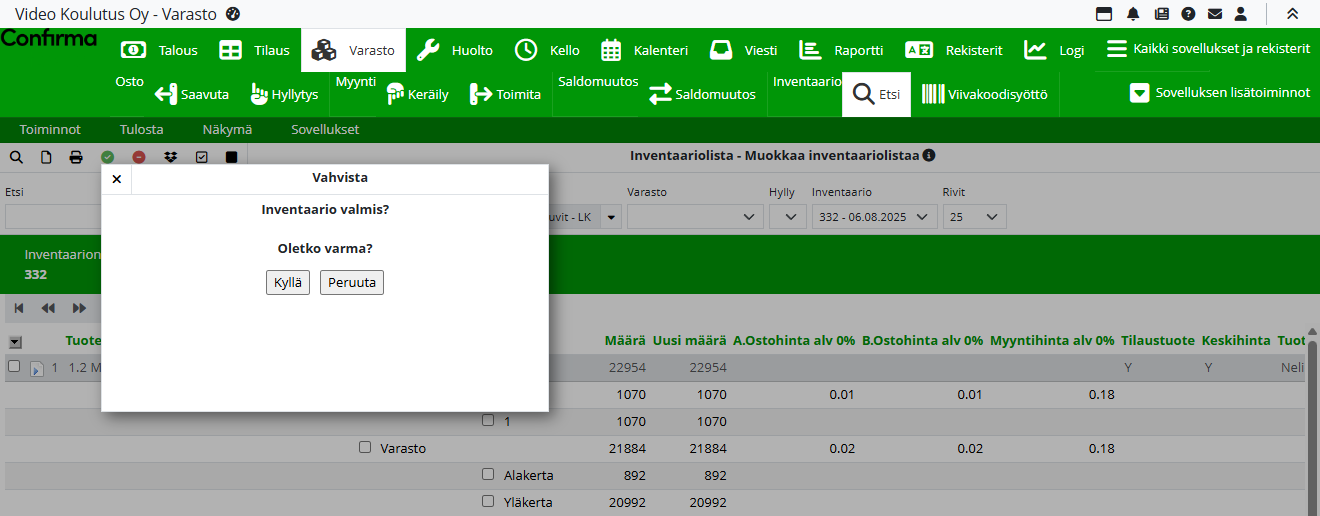Expand the Rivit 25 dropdown

point(974,217)
